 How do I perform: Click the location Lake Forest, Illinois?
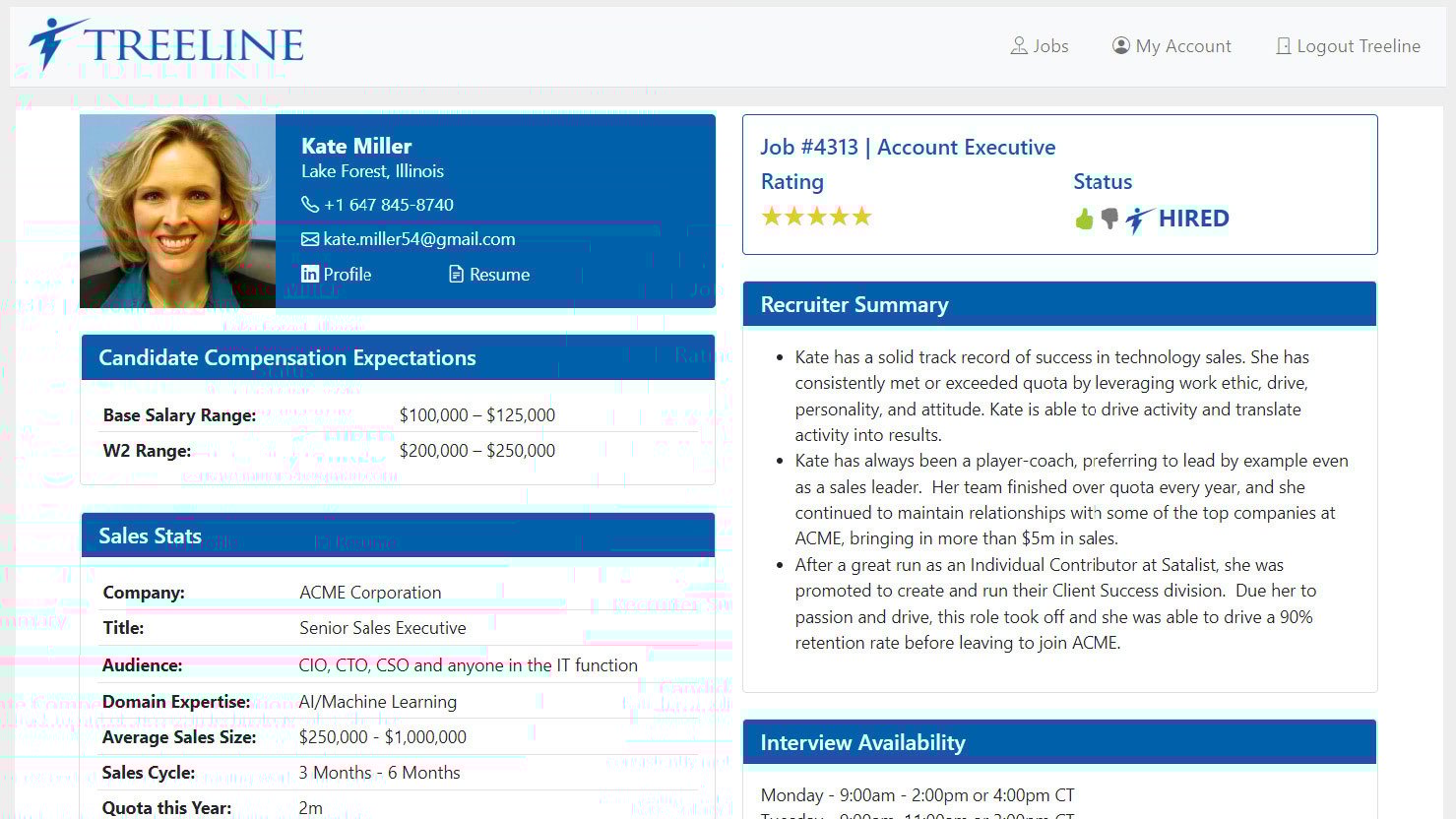pyautogui.click(x=372, y=171)
